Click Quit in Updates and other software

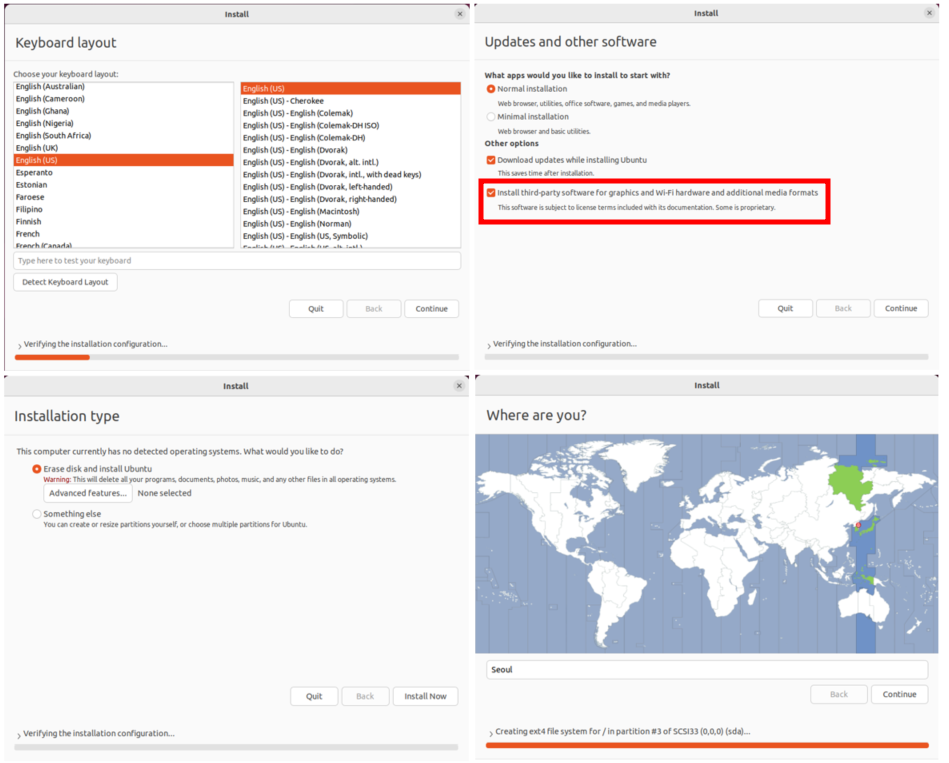point(785,308)
